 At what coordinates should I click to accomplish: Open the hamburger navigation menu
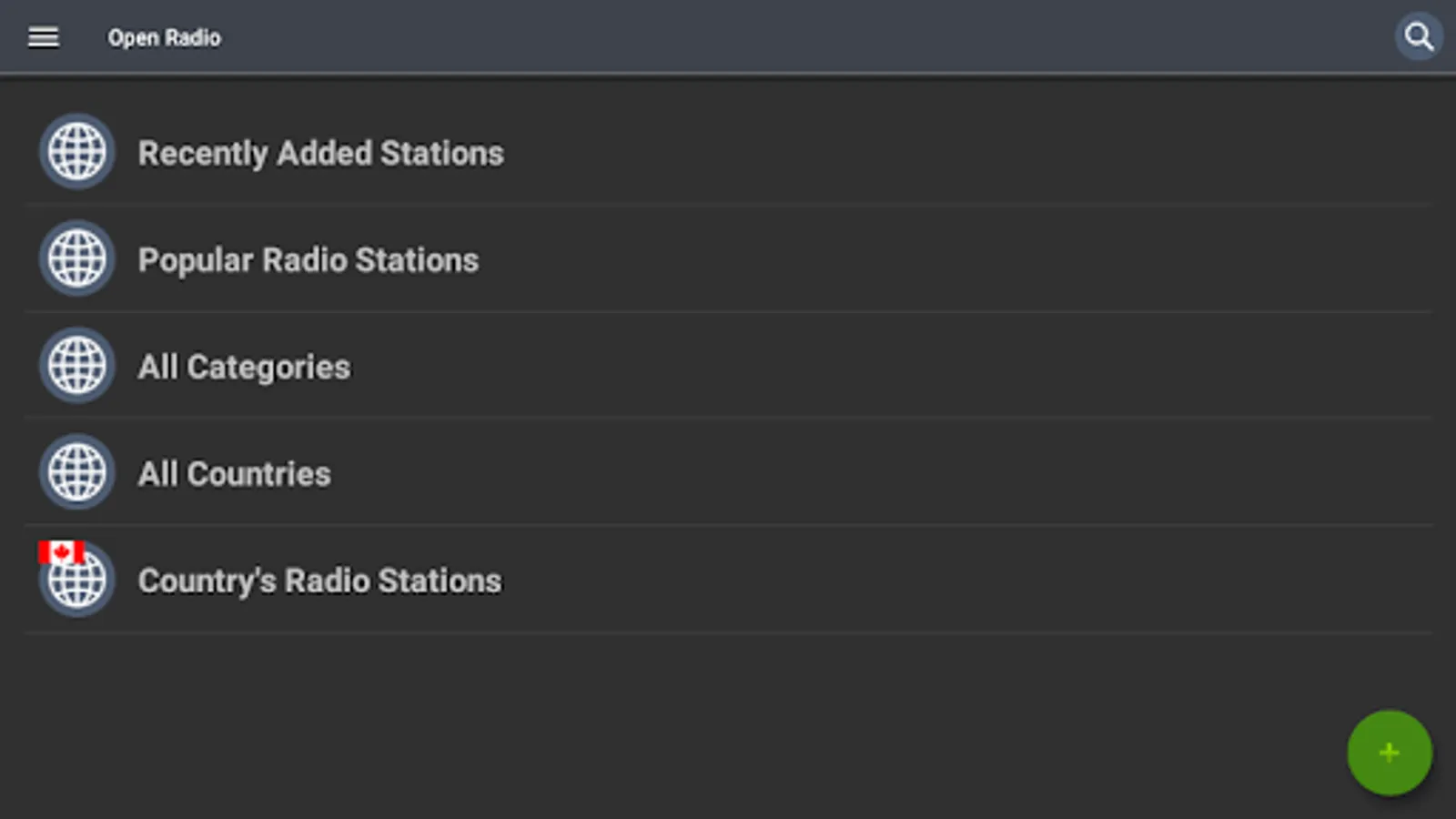pyautogui.click(x=43, y=37)
